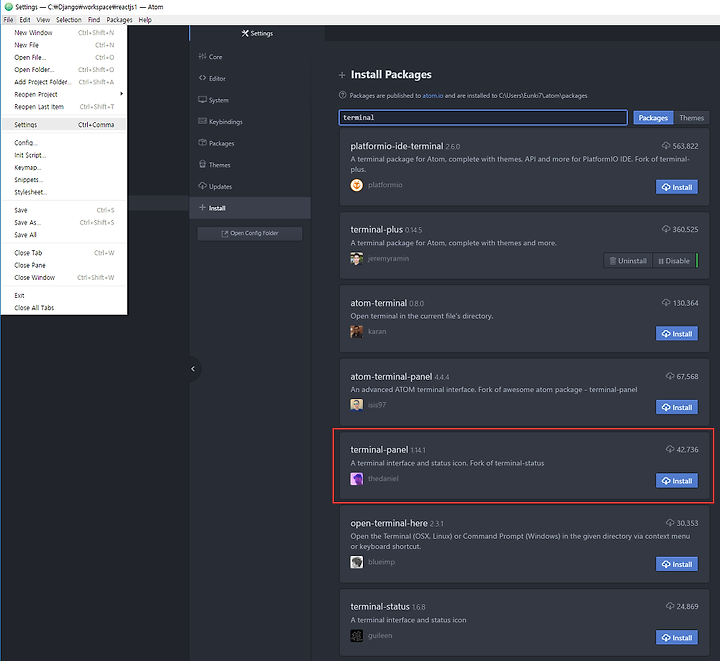The image size is (720, 661).
Task: Disable terminal-plus package
Action: 674,261
